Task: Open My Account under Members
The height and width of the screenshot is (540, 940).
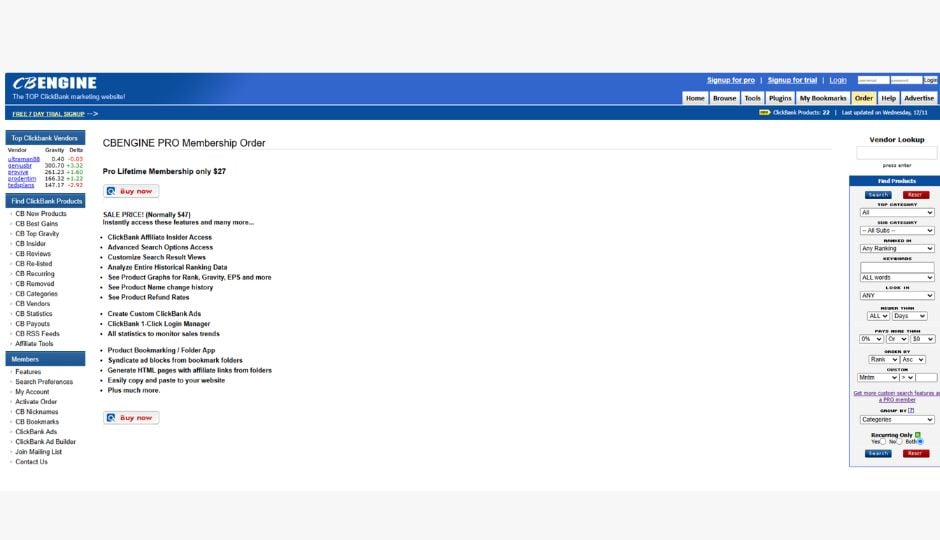Action: coord(32,392)
